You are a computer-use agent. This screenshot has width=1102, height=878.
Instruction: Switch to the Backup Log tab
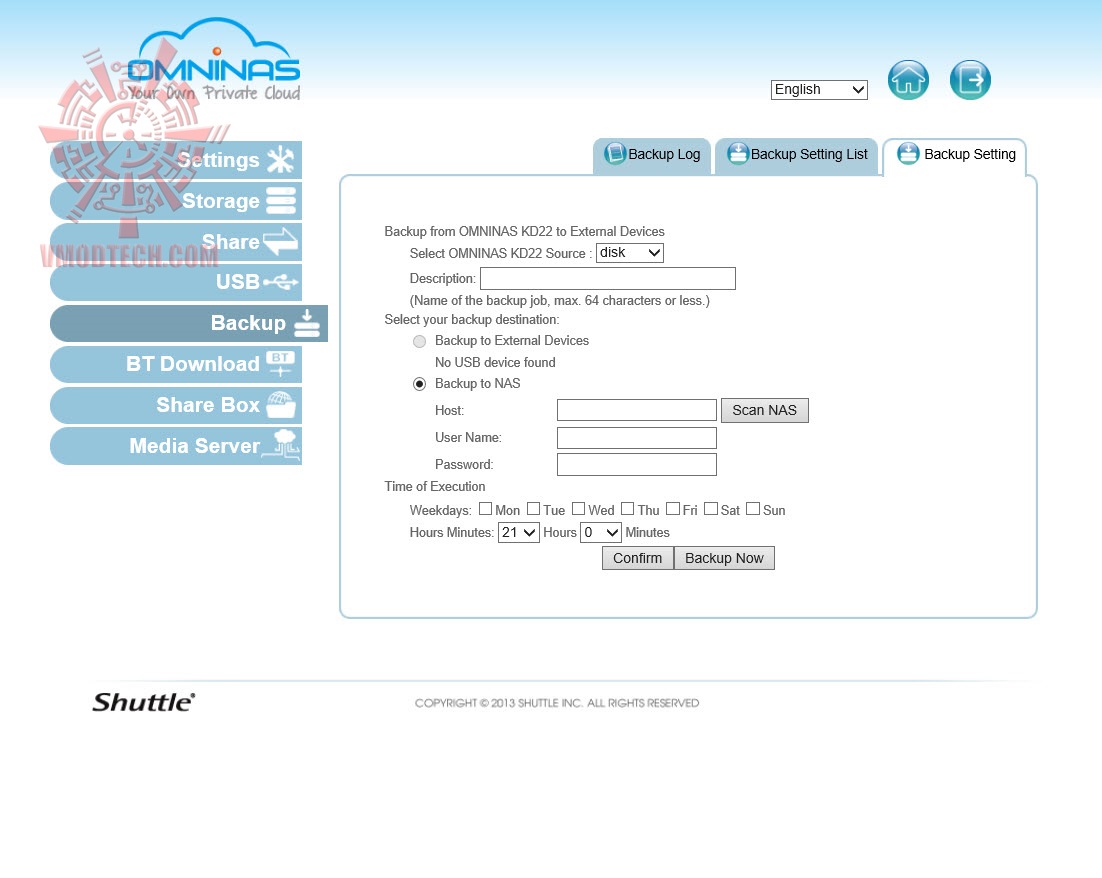point(652,155)
